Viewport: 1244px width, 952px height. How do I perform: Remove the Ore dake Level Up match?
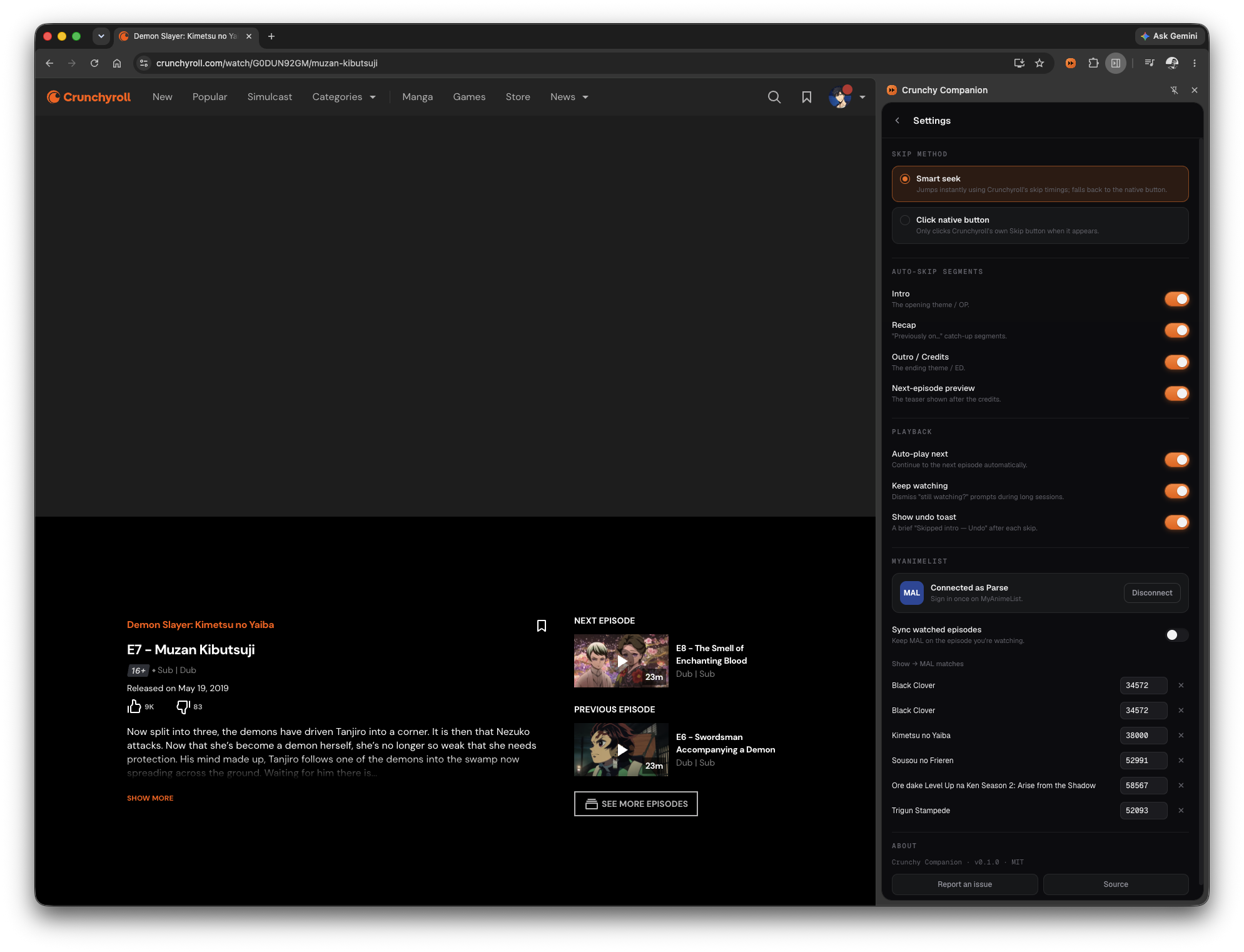1181,786
